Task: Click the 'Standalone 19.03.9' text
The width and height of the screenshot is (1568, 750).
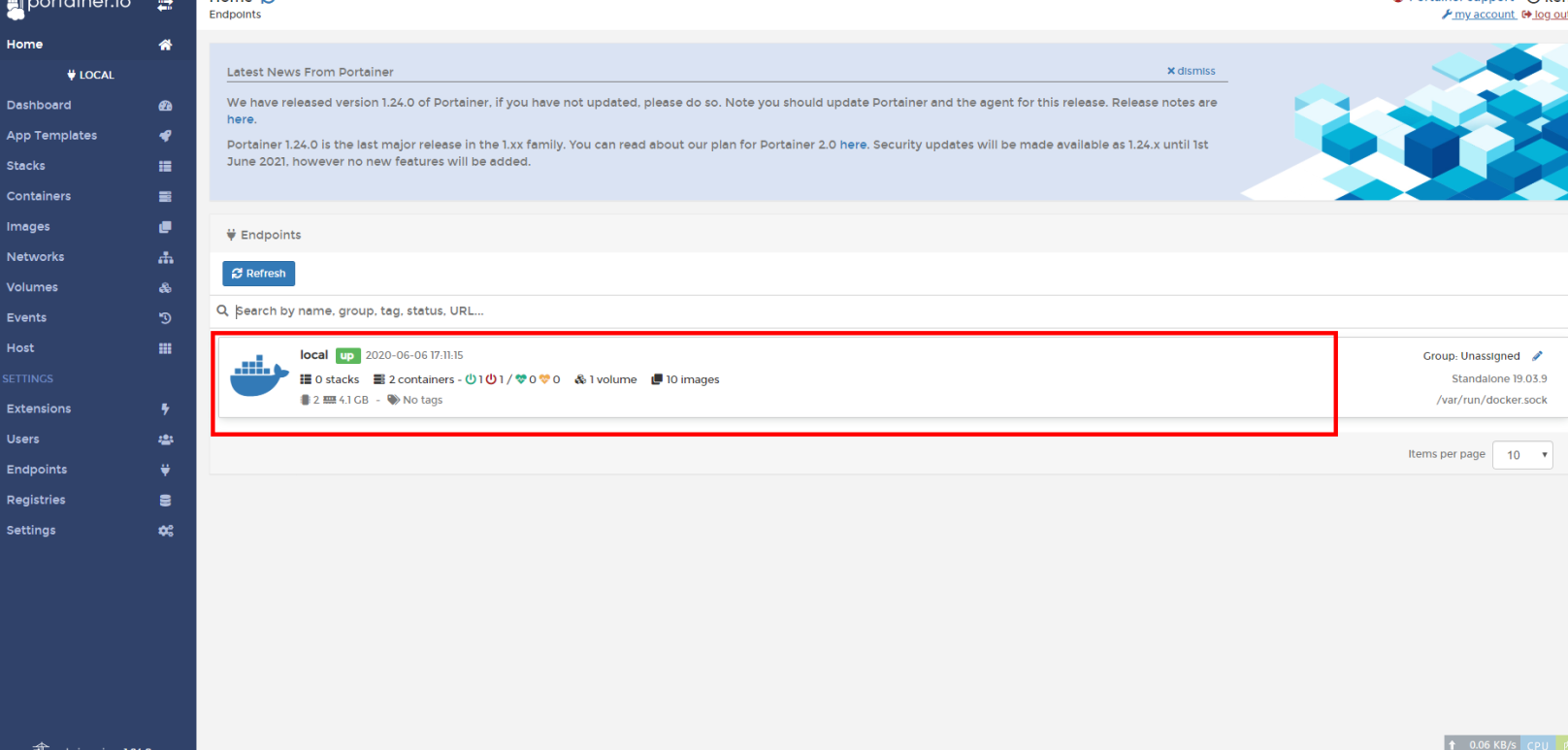Action: tap(1500, 378)
